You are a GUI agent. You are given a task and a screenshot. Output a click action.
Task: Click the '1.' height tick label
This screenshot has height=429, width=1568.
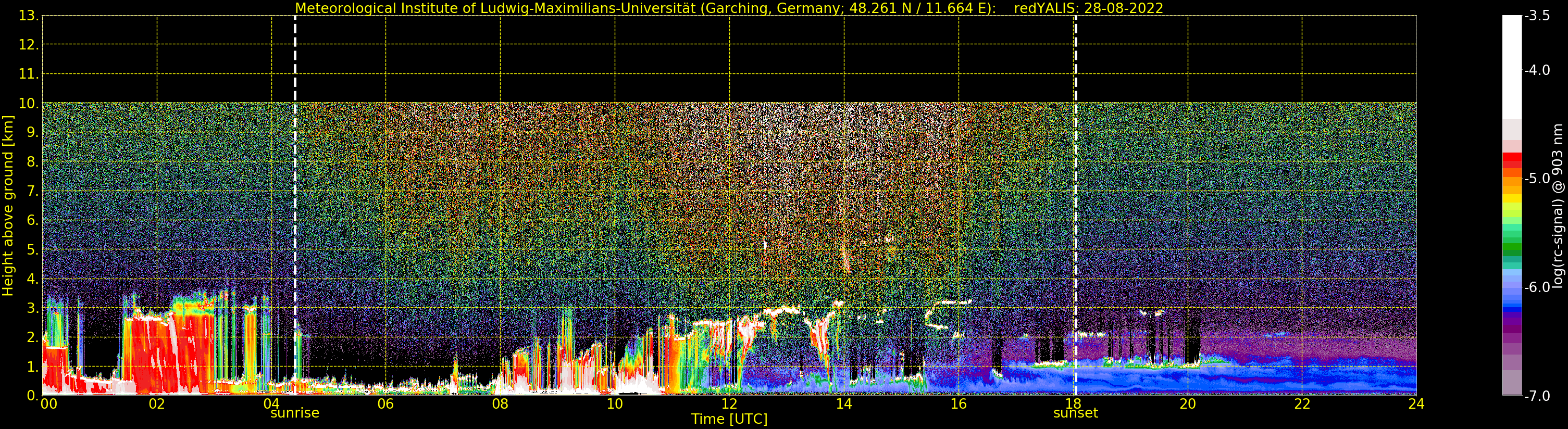32,367
